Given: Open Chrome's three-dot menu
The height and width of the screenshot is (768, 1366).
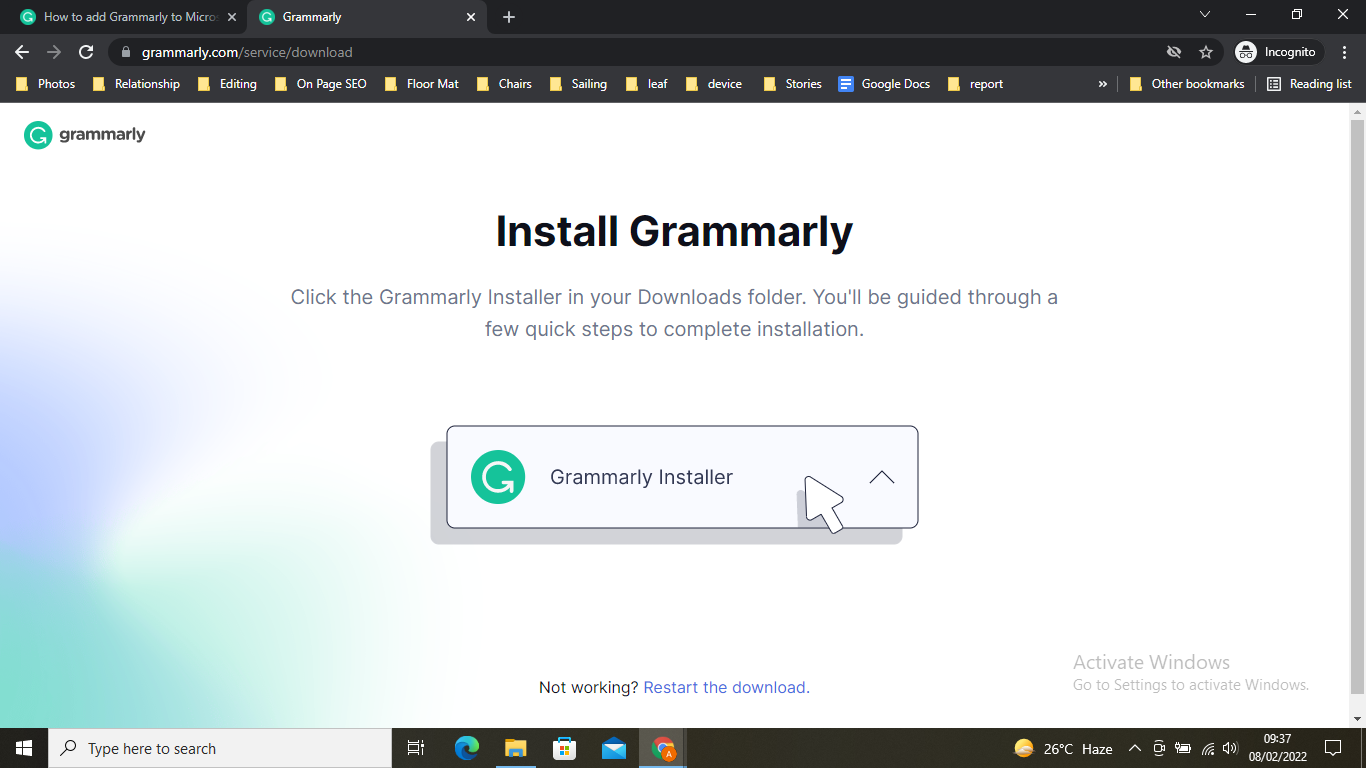Looking at the screenshot, I should pos(1345,52).
